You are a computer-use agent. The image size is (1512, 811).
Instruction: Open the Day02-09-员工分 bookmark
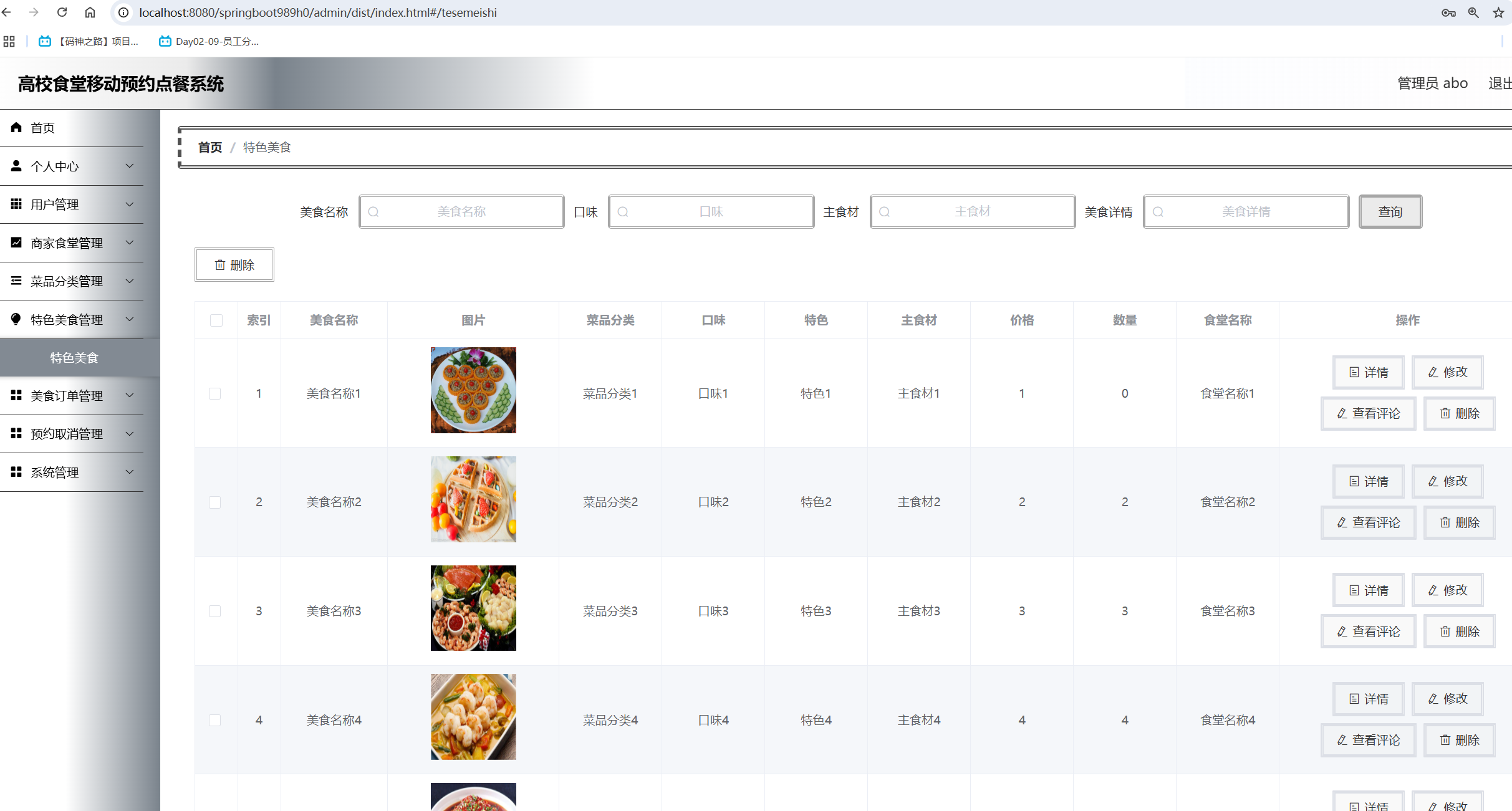point(209,41)
